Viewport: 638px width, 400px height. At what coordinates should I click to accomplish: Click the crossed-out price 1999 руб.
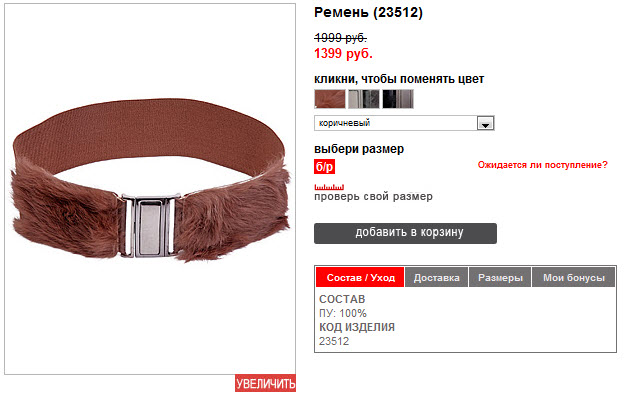click(340, 38)
